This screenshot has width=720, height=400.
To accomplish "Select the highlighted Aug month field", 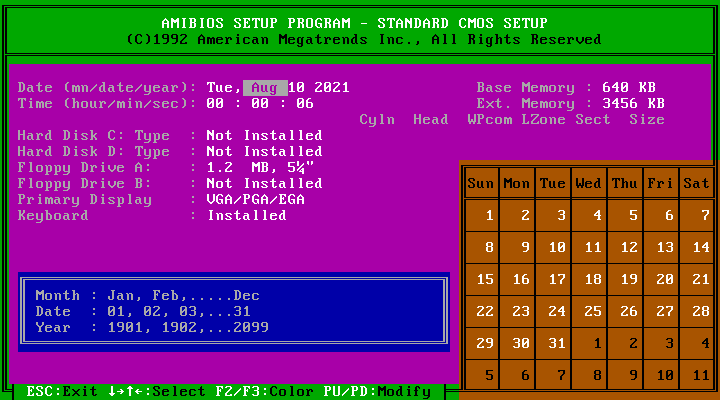I will [265, 88].
